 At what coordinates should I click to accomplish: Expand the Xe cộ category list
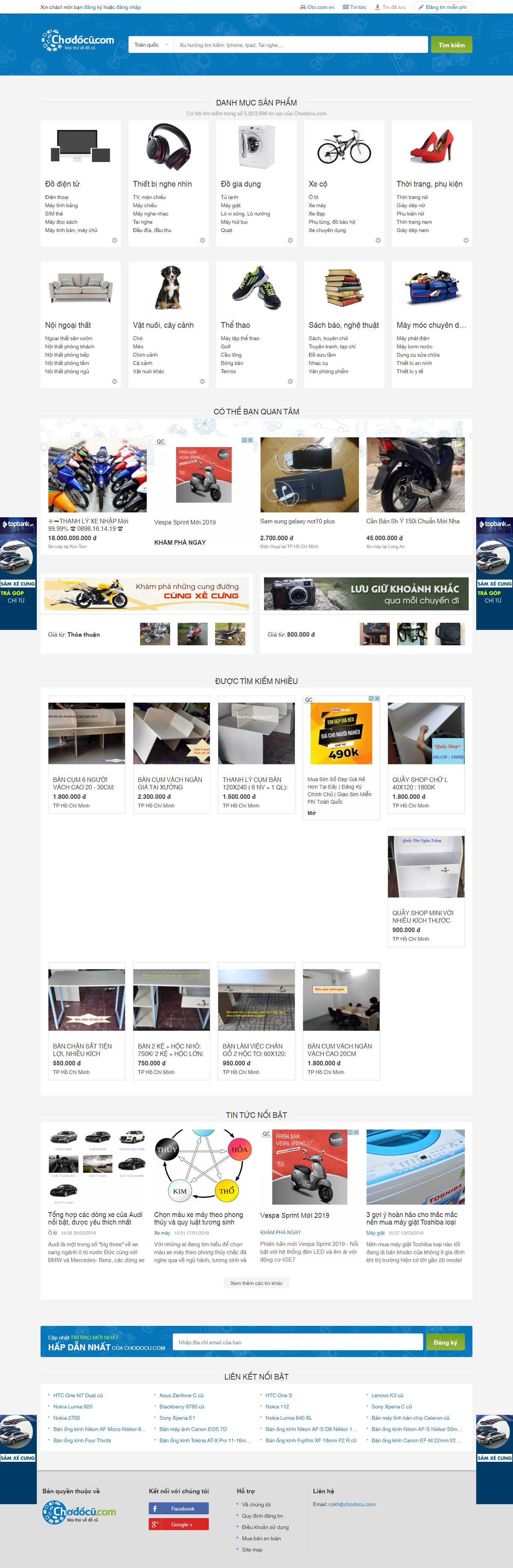click(x=378, y=240)
